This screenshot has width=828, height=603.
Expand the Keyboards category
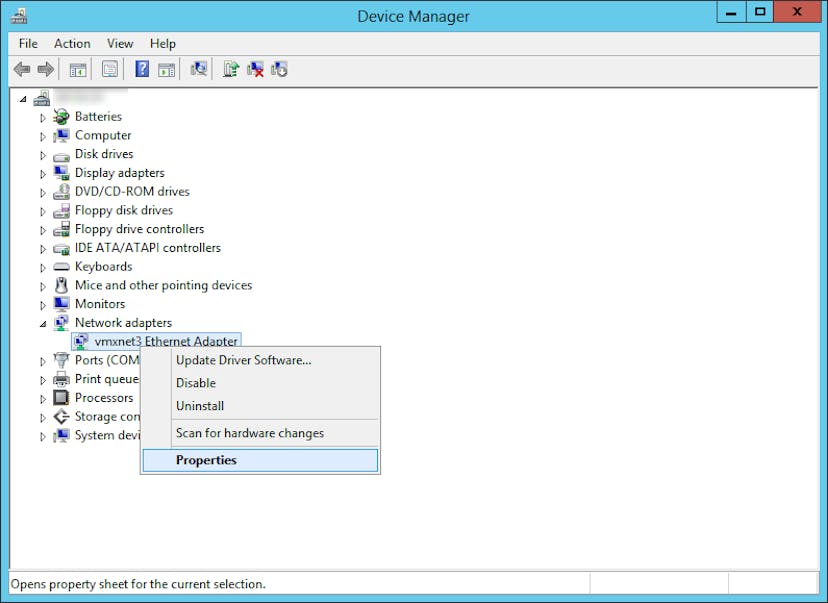point(43,267)
